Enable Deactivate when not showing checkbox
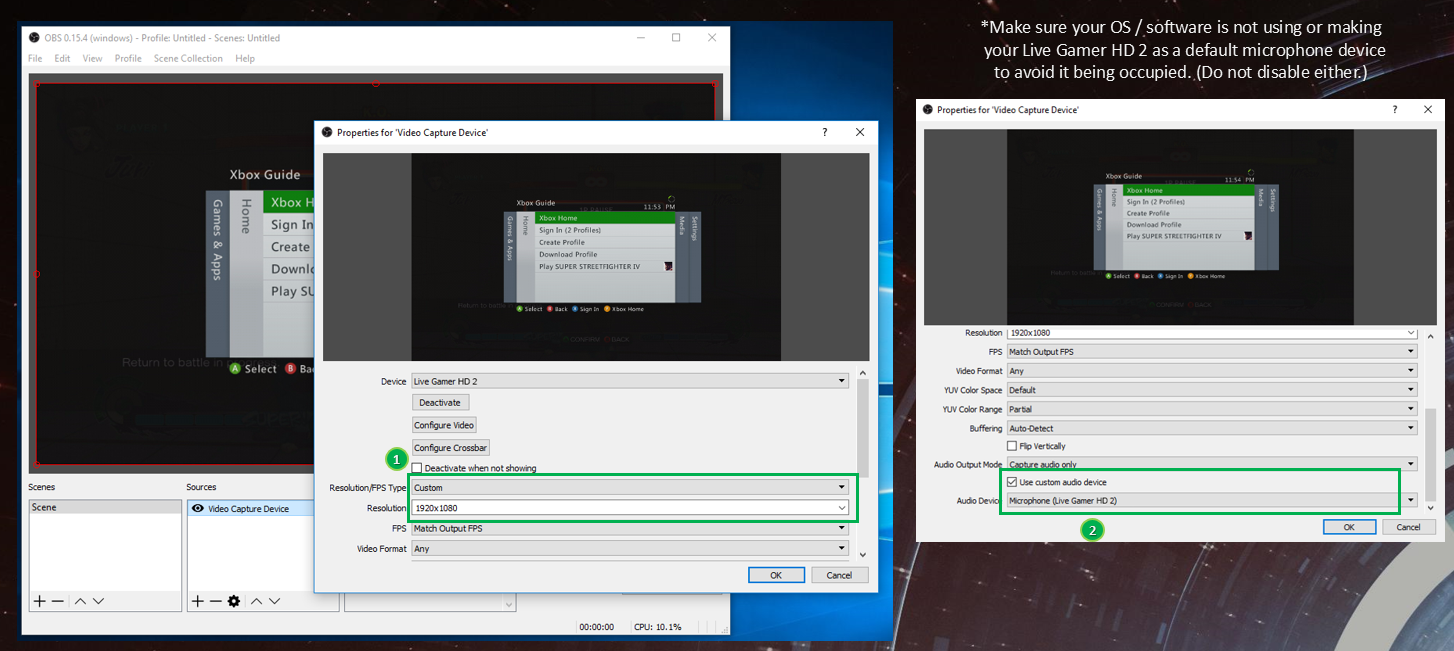This screenshot has width=1454, height=651. coord(417,468)
